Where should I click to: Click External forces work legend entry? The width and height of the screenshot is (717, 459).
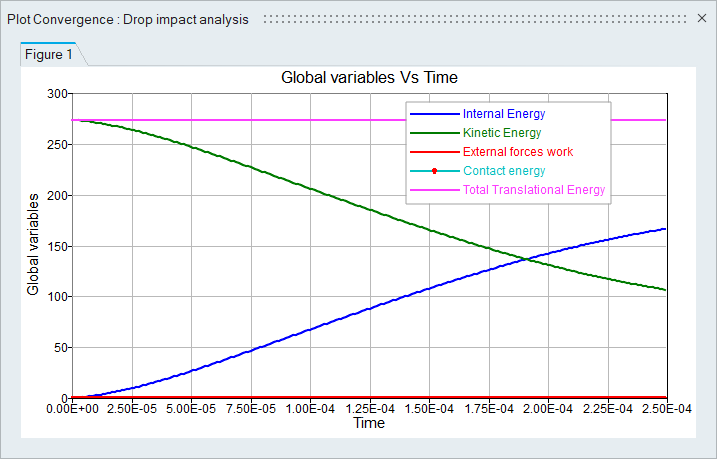(x=517, y=152)
